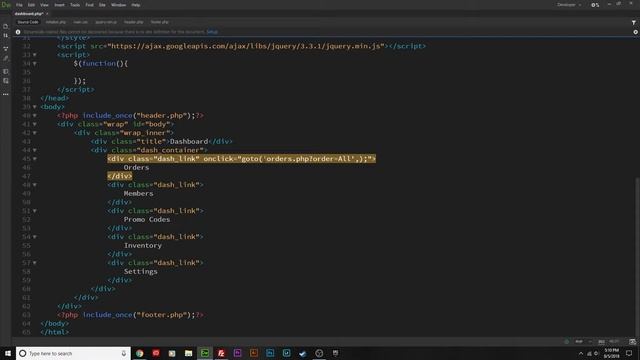640x360 pixels.
Task: Click the Dreamweaver icon in the taskbar
Action: (205, 353)
